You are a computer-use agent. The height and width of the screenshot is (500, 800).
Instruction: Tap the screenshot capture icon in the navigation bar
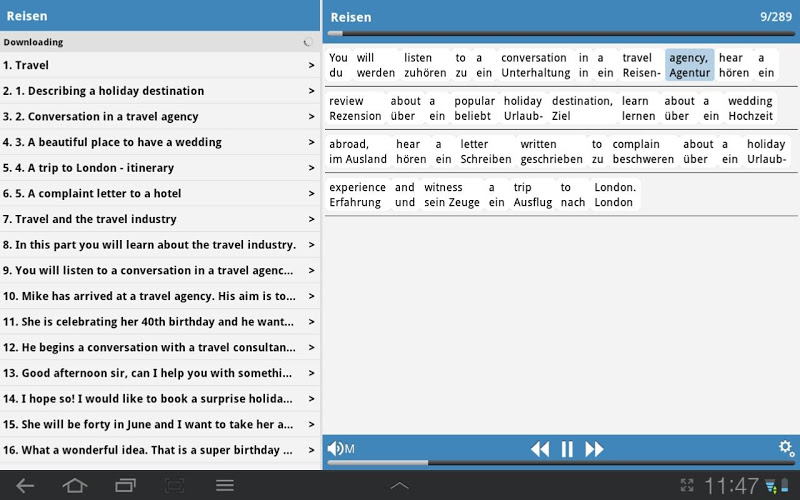click(174, 486)
